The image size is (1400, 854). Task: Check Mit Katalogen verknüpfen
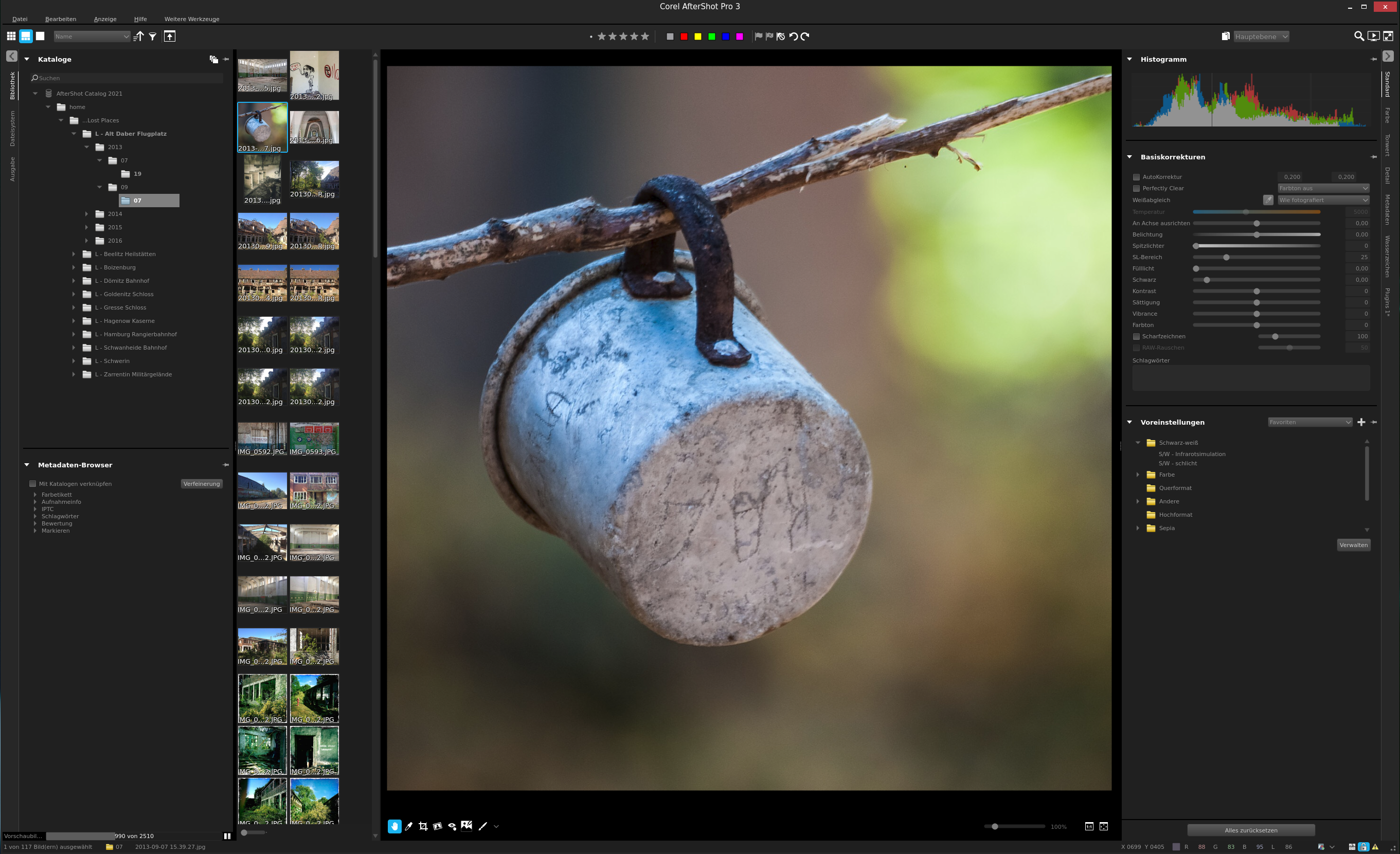(x=33, y=484)
